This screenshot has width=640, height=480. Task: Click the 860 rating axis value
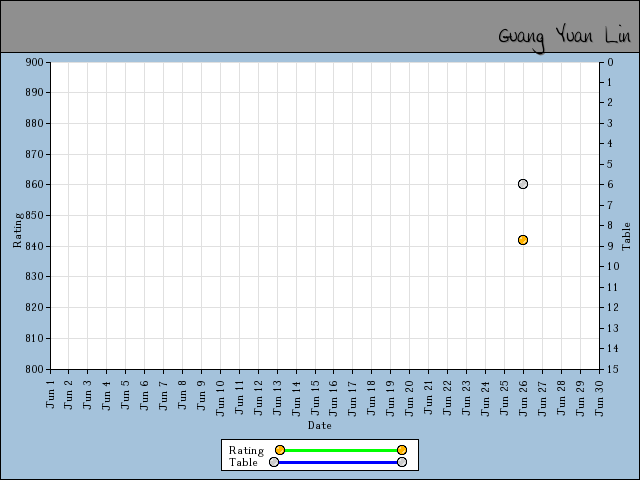(x=34, y=184)
